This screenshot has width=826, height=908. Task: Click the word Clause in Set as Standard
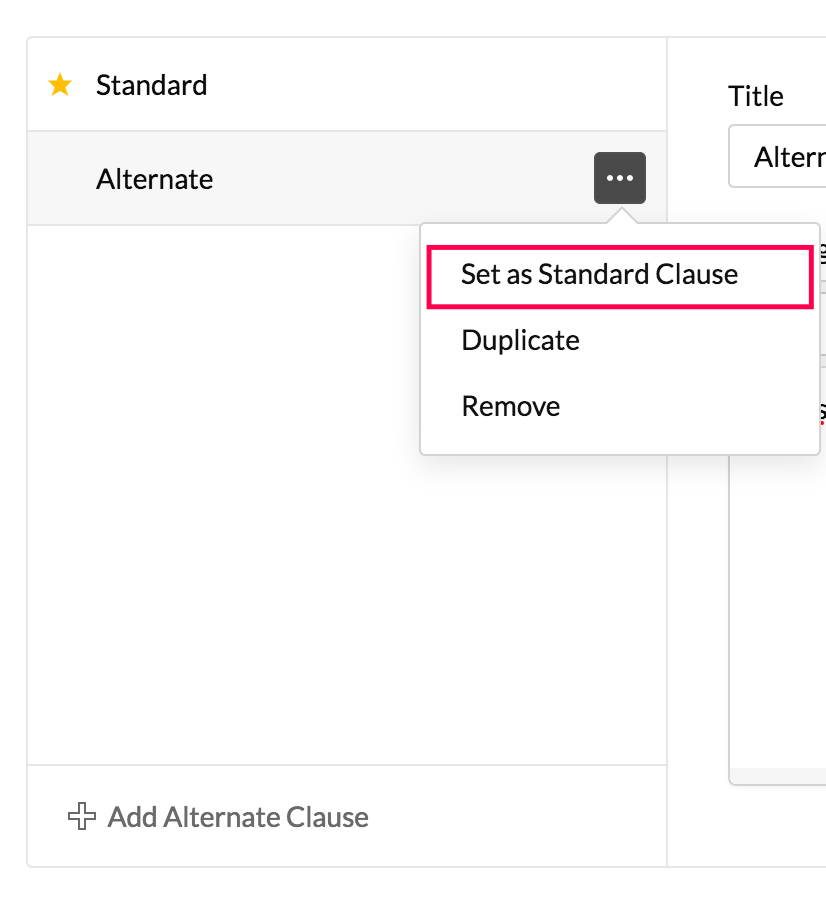696,275
